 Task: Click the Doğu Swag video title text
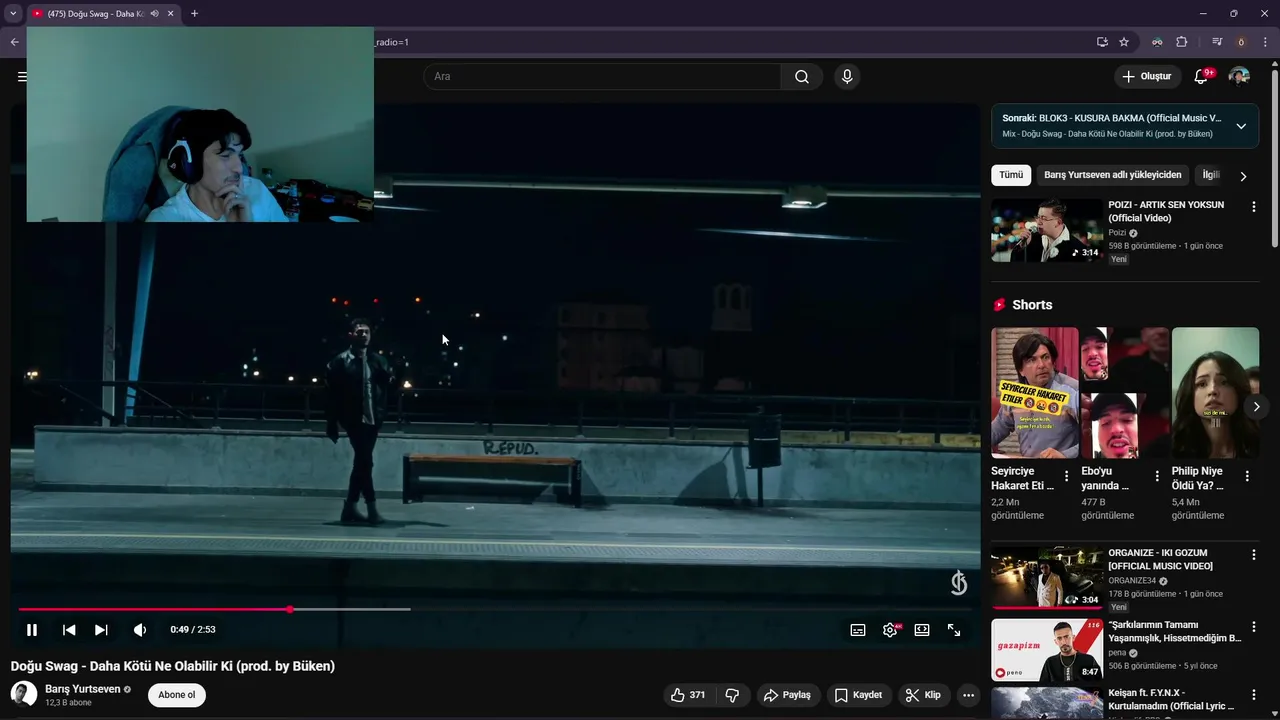click(173, 666)
